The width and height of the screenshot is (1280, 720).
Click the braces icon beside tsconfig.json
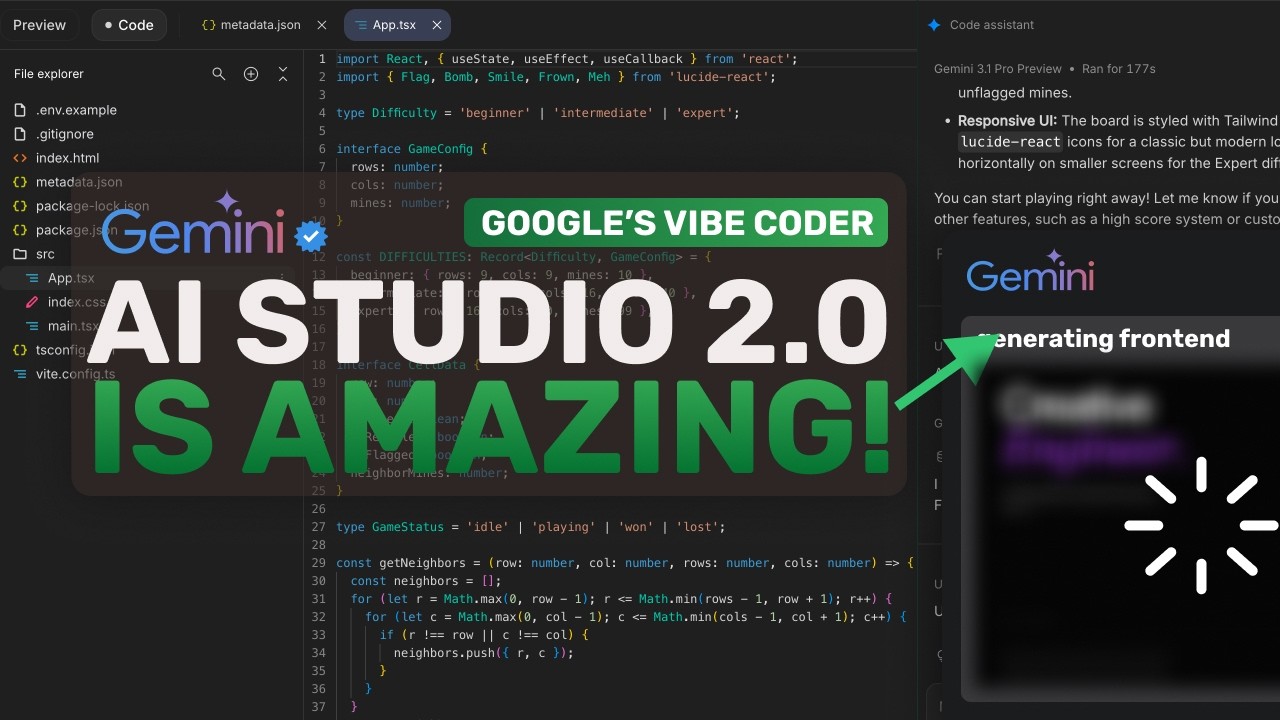[x=20, y=350]
